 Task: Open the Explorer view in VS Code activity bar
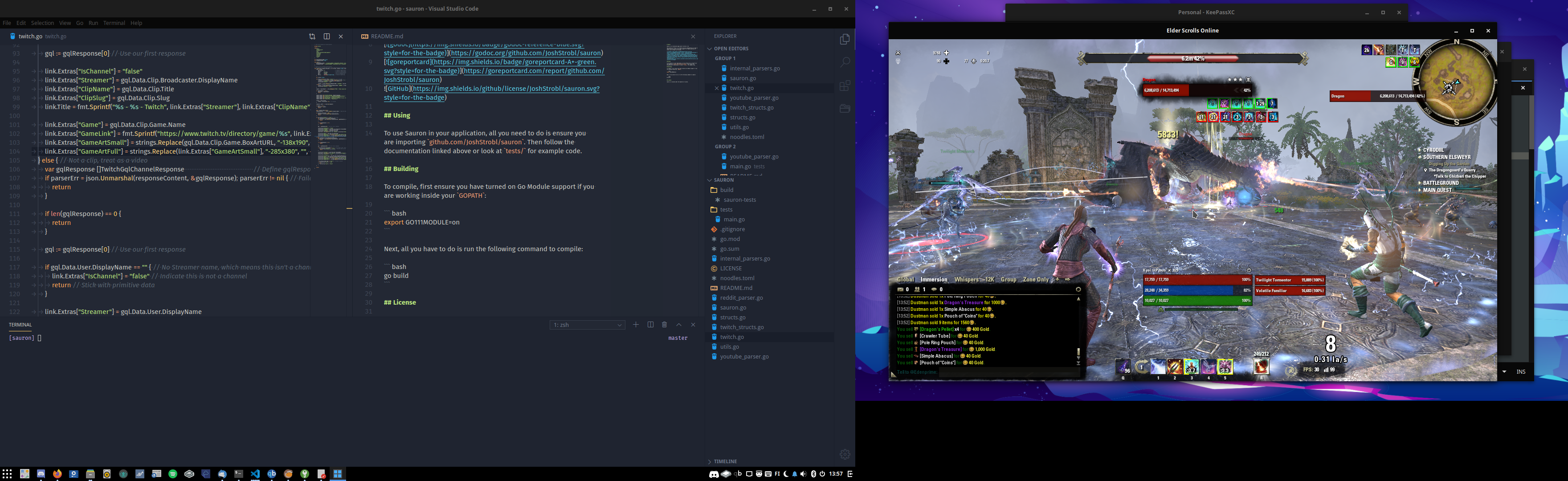point(844,40)
